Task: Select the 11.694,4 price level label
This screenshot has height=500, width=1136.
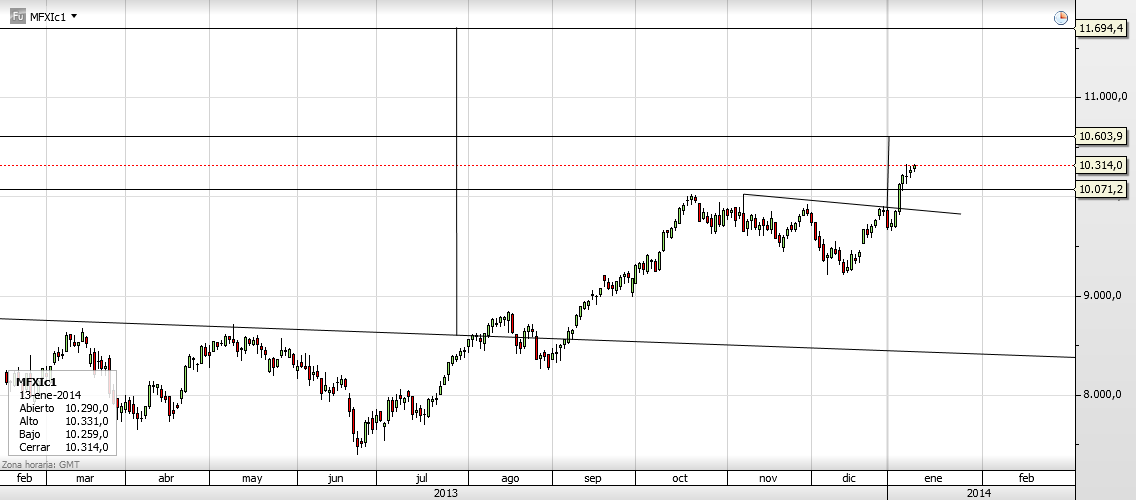Action: [1100, 28]
